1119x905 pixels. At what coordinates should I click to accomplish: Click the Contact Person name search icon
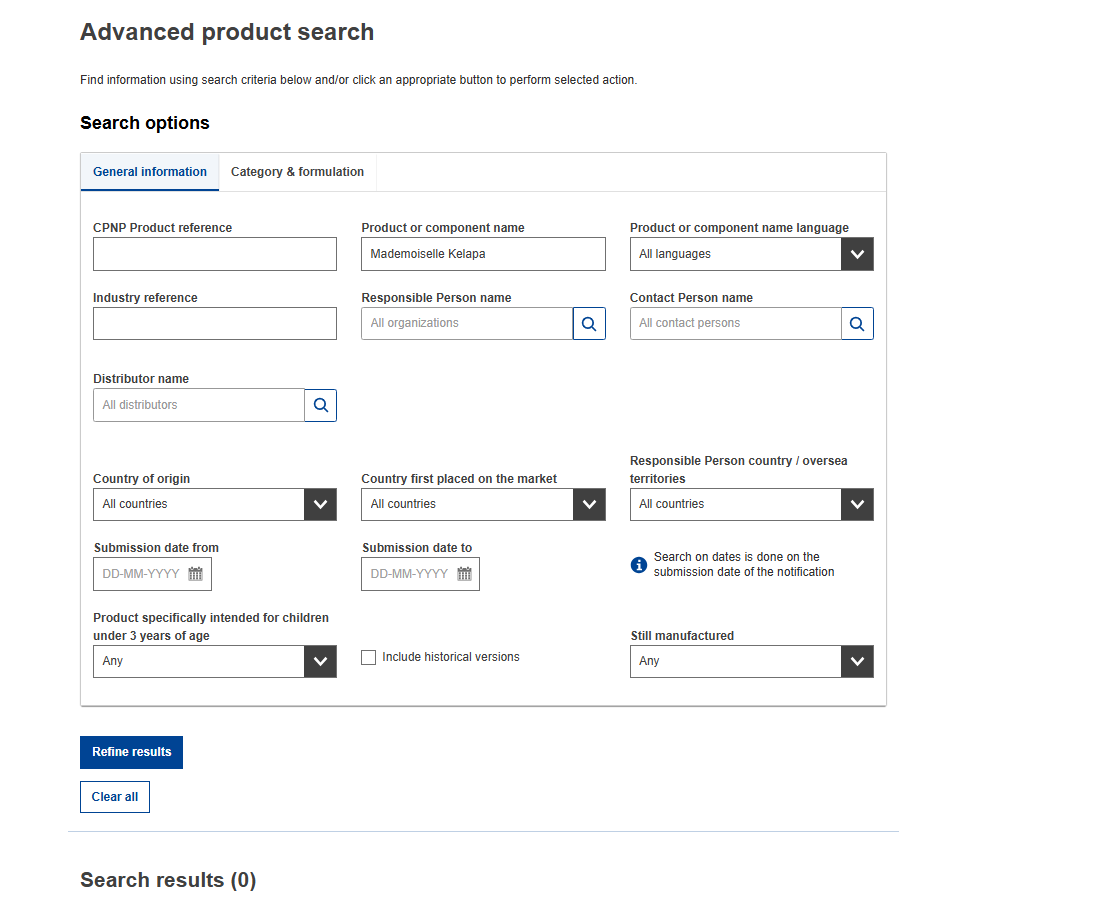(x=857, y=324)
